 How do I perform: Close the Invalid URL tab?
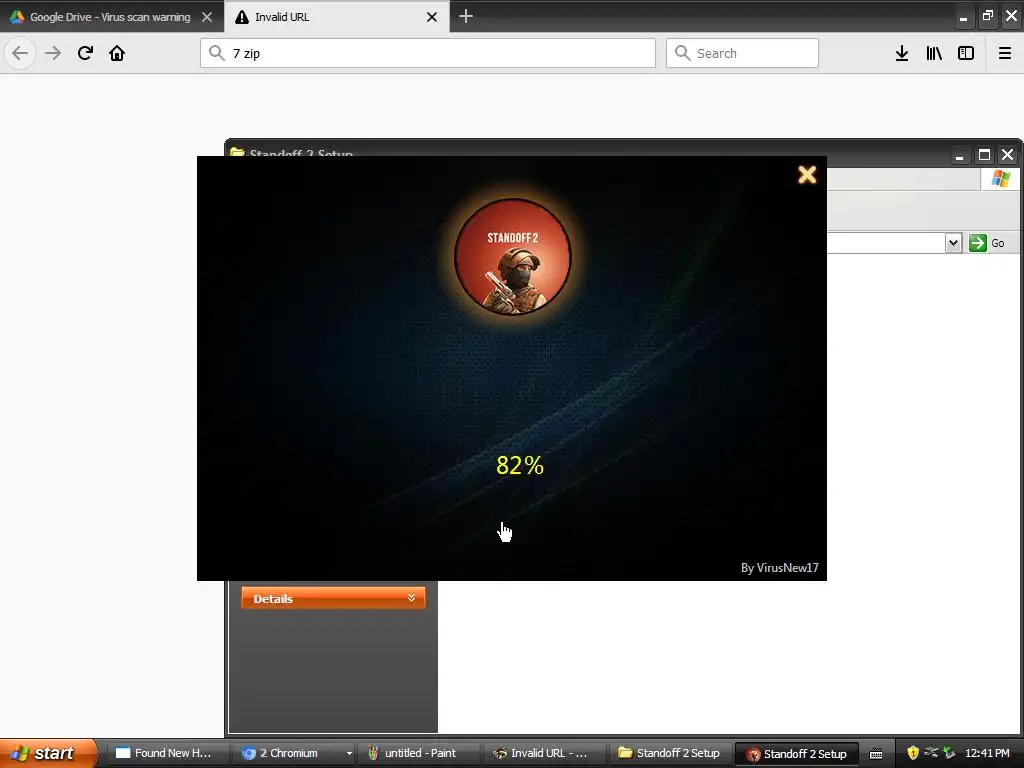tap(432, 17)
